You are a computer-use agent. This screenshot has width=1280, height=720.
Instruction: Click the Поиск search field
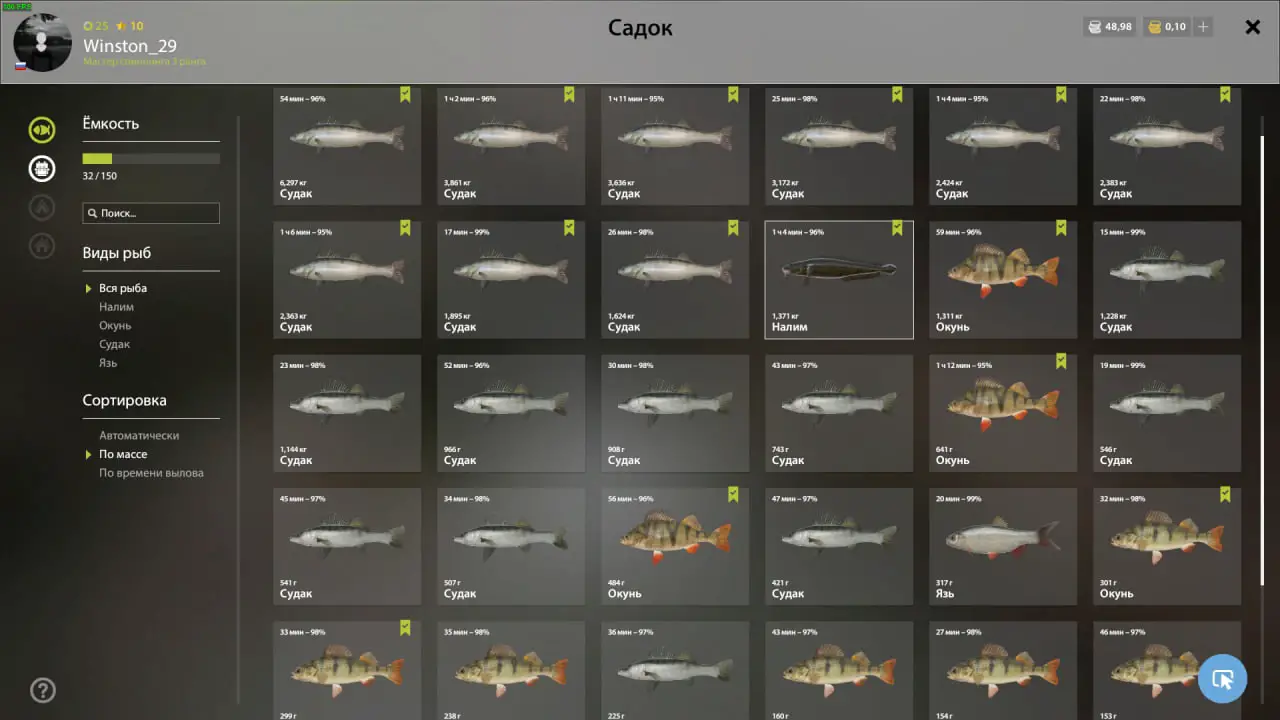(151, 213)
